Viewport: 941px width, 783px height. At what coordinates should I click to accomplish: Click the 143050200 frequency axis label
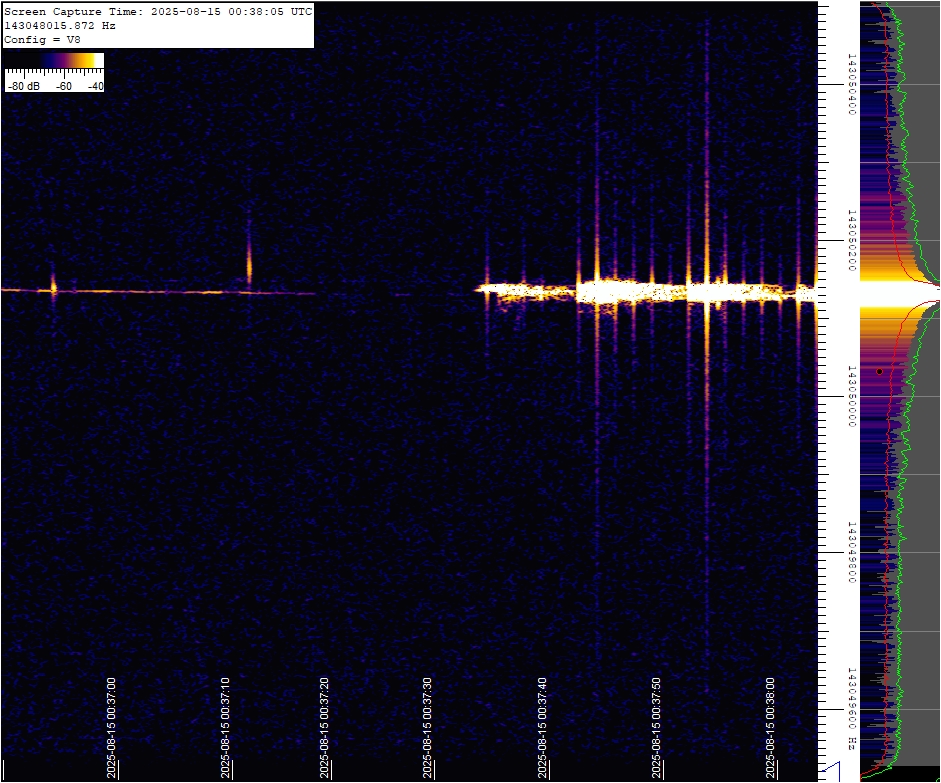tap(851, 240)
